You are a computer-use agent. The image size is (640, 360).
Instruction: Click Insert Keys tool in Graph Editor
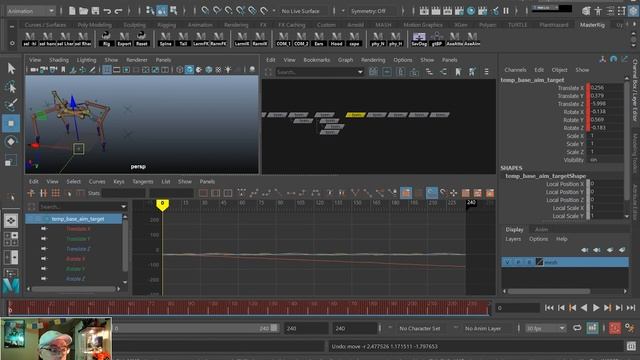tap(43, 193)
